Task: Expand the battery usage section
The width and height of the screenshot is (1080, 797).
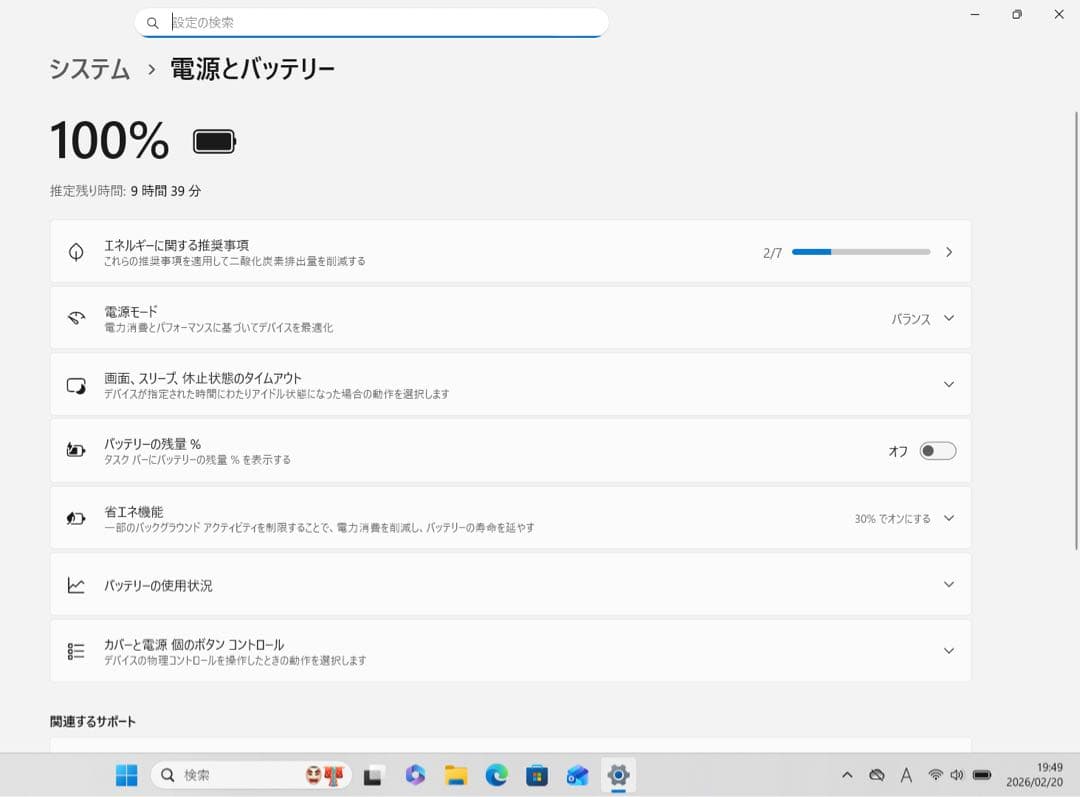Action: tap(948, 584)
